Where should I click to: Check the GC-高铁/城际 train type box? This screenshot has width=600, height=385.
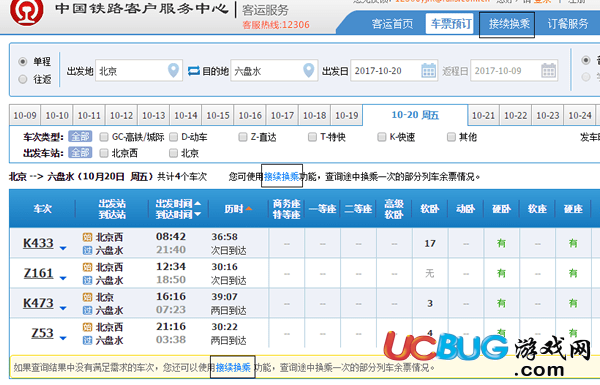[104, 137]
